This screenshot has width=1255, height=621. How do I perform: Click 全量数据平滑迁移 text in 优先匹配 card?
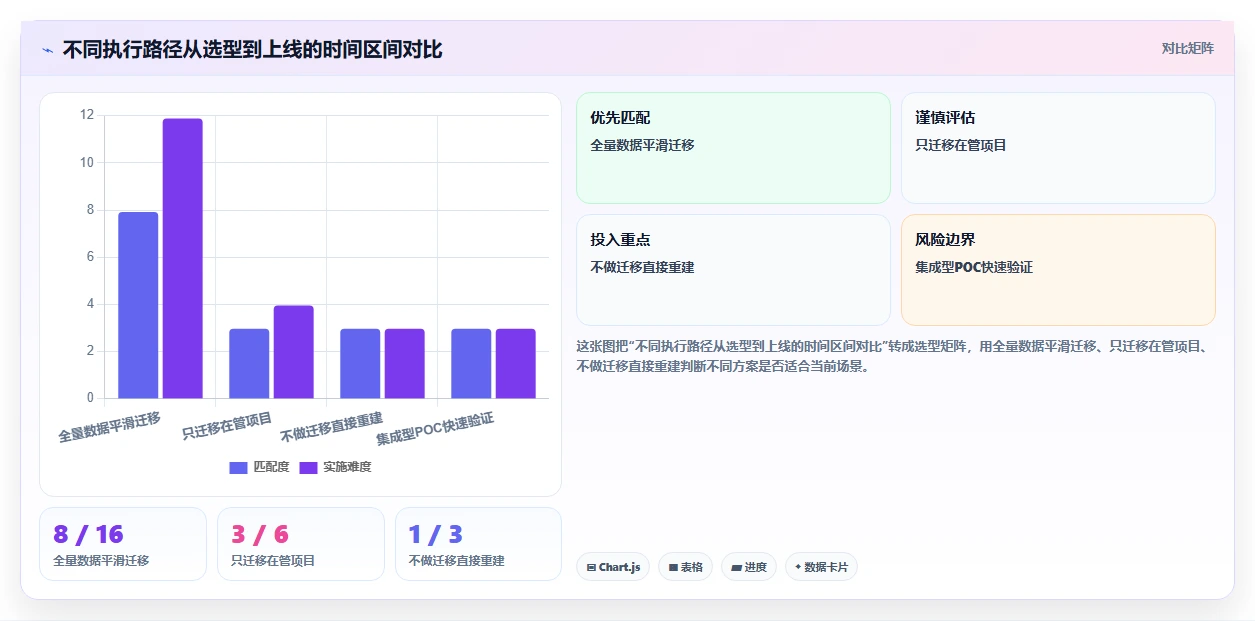[642, 145]
